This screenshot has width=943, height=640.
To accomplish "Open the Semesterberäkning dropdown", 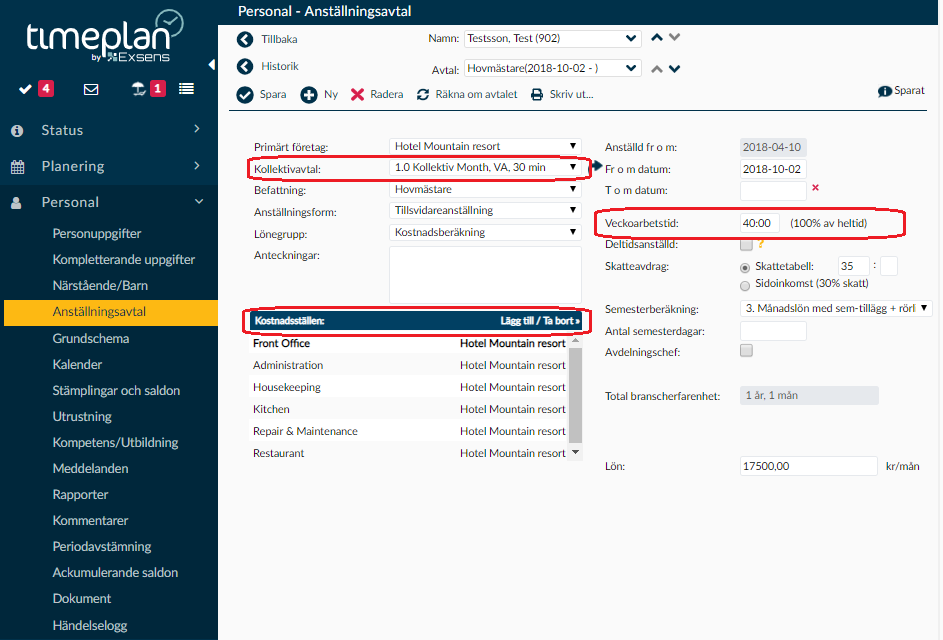I will point(836,309).
